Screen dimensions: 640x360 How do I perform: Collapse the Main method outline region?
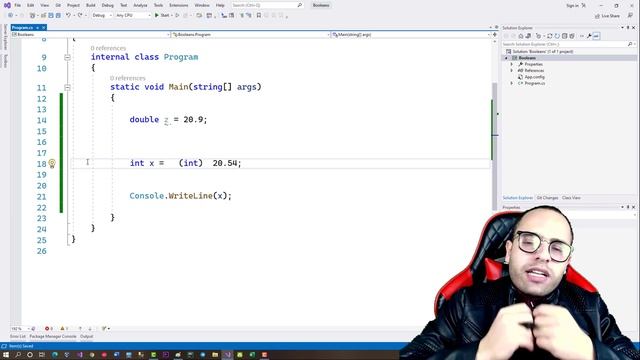[67, 87]
